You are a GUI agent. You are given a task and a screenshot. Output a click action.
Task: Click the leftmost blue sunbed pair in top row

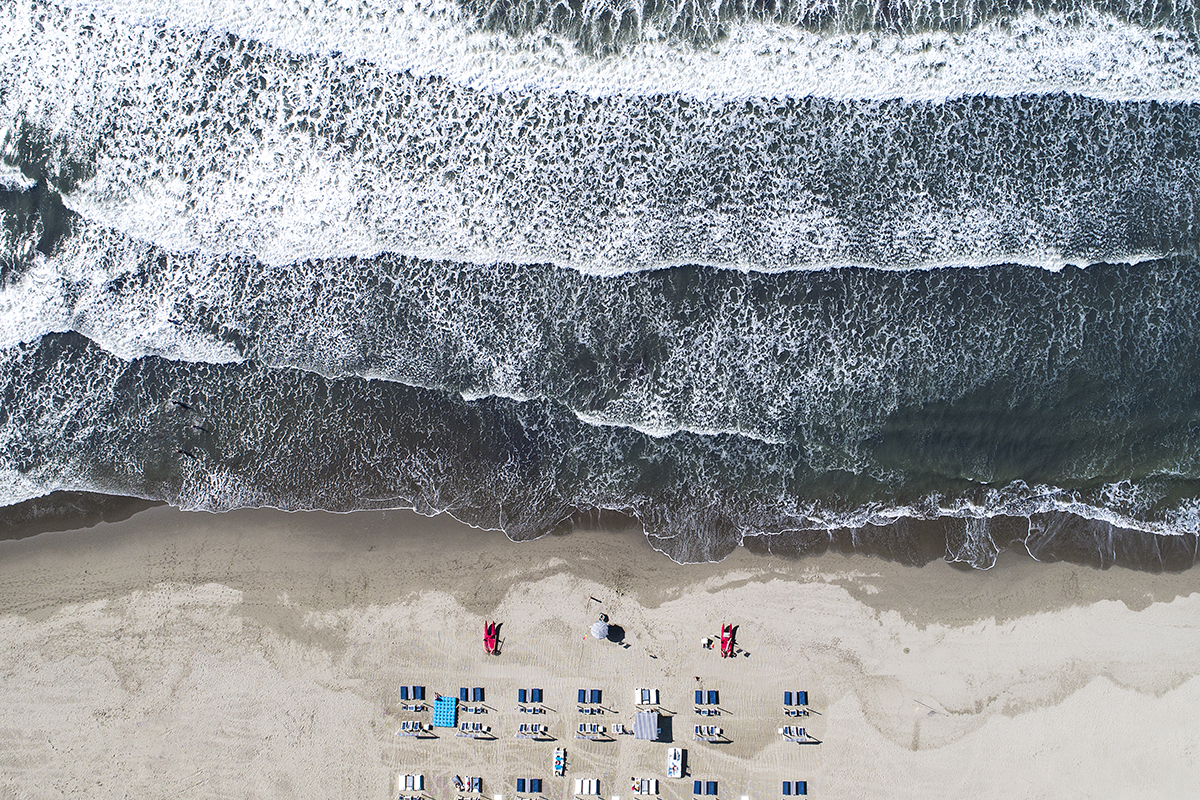(412, 694)
